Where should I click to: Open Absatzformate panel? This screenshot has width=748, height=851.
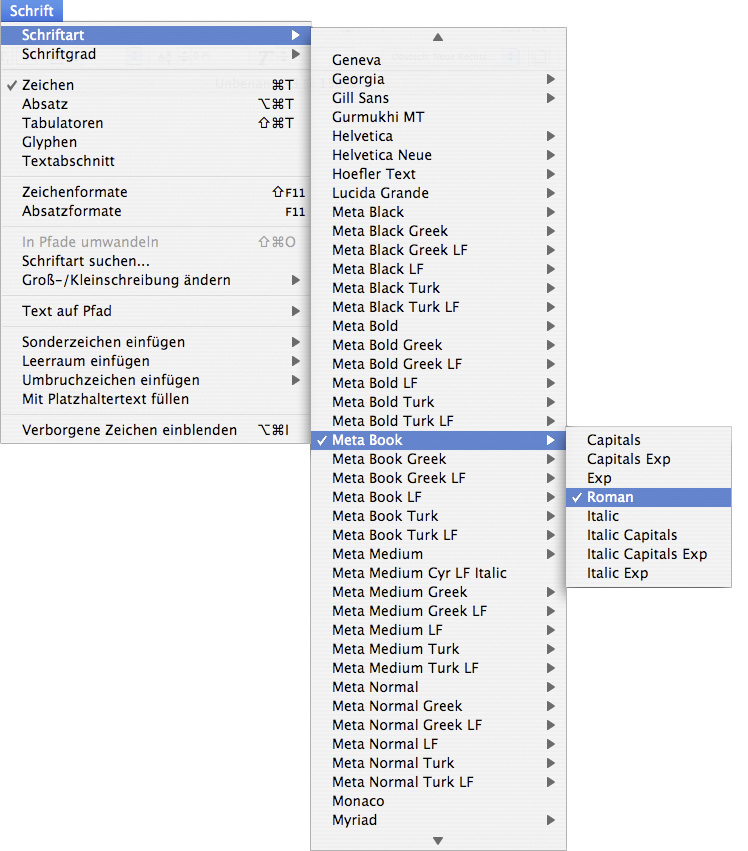coord(156,211)
